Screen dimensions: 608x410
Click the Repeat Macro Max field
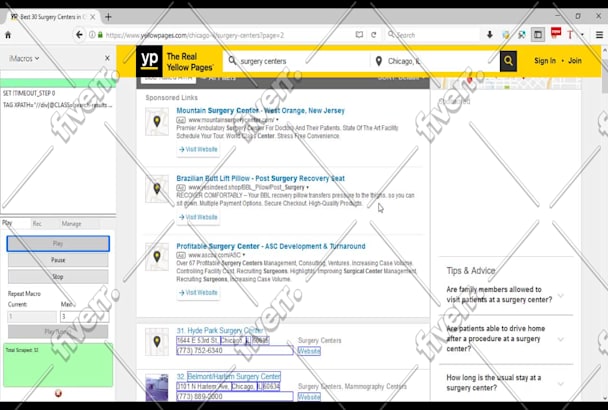tap(84, 317)
